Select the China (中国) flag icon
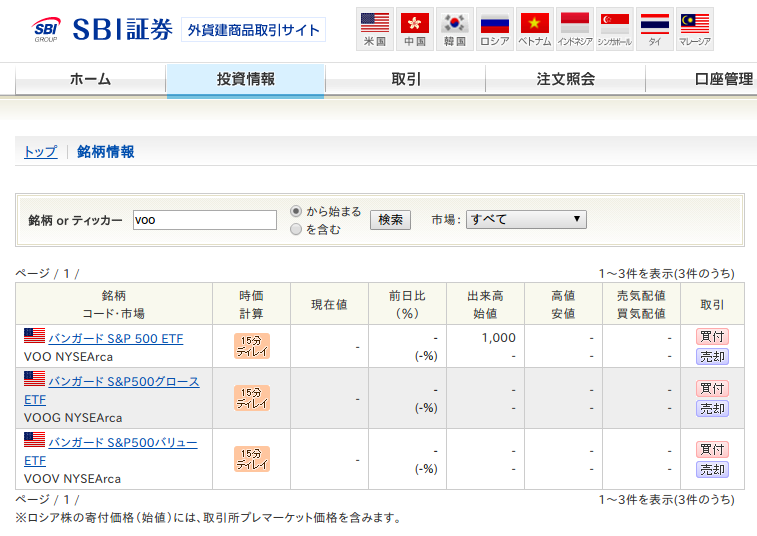Image resolution: width=757 pixels, height=536 pixels. (415, 29)
